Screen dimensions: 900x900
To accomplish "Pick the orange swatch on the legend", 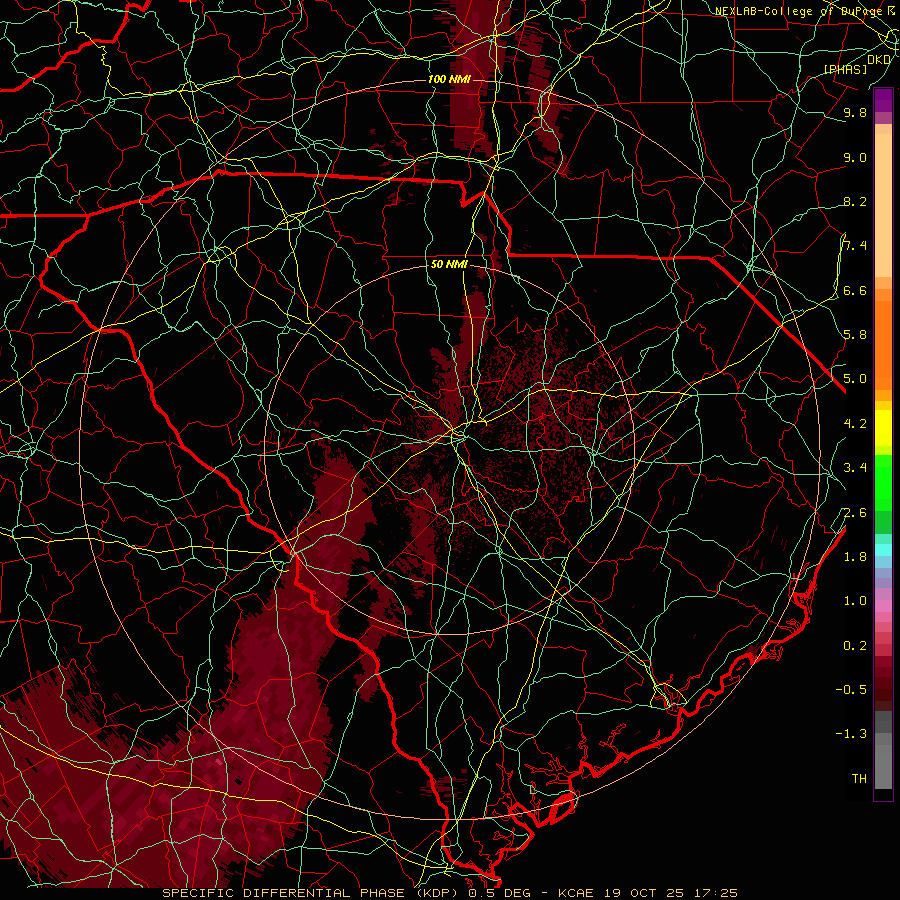I will point(883,344).
